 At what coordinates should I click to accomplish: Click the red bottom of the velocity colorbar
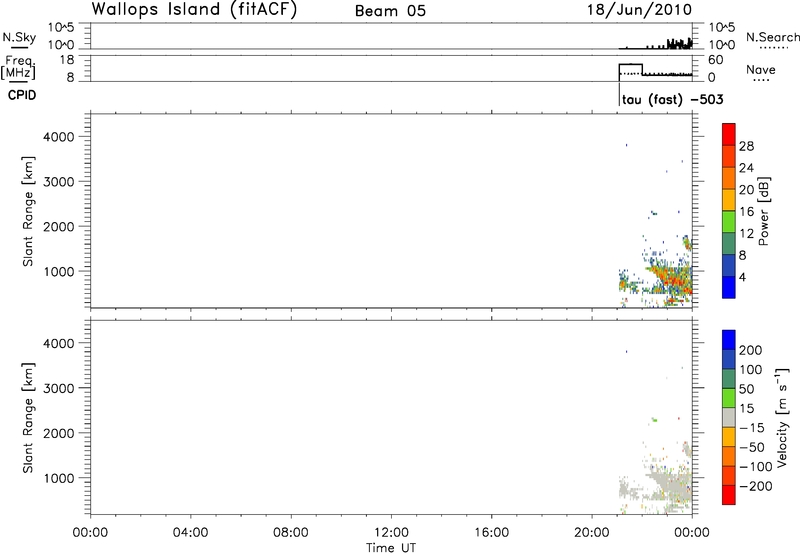[x=729, y=495]
